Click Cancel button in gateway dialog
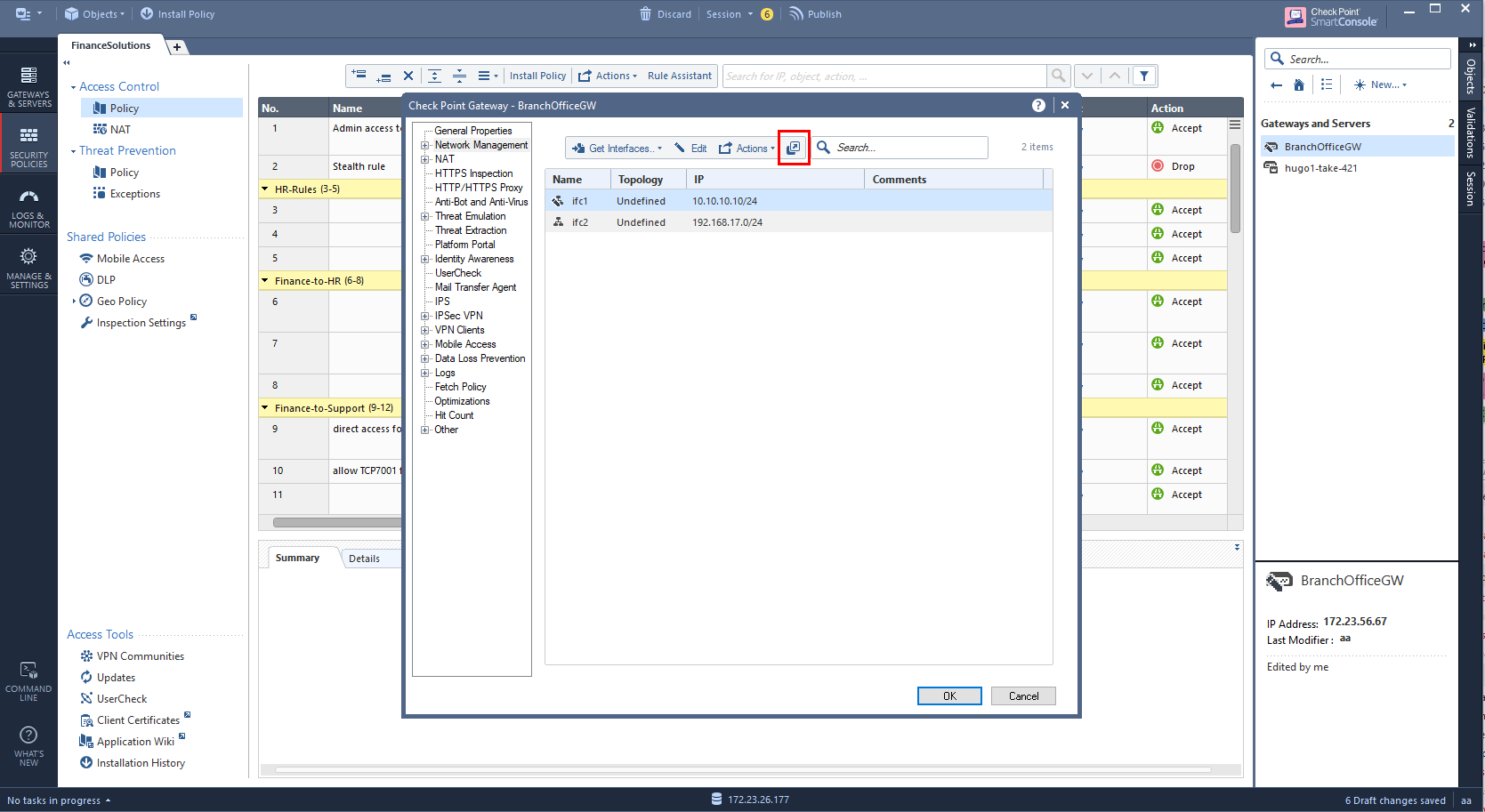This screenshot has height=812, width=1485. [x=1023, y=696]
